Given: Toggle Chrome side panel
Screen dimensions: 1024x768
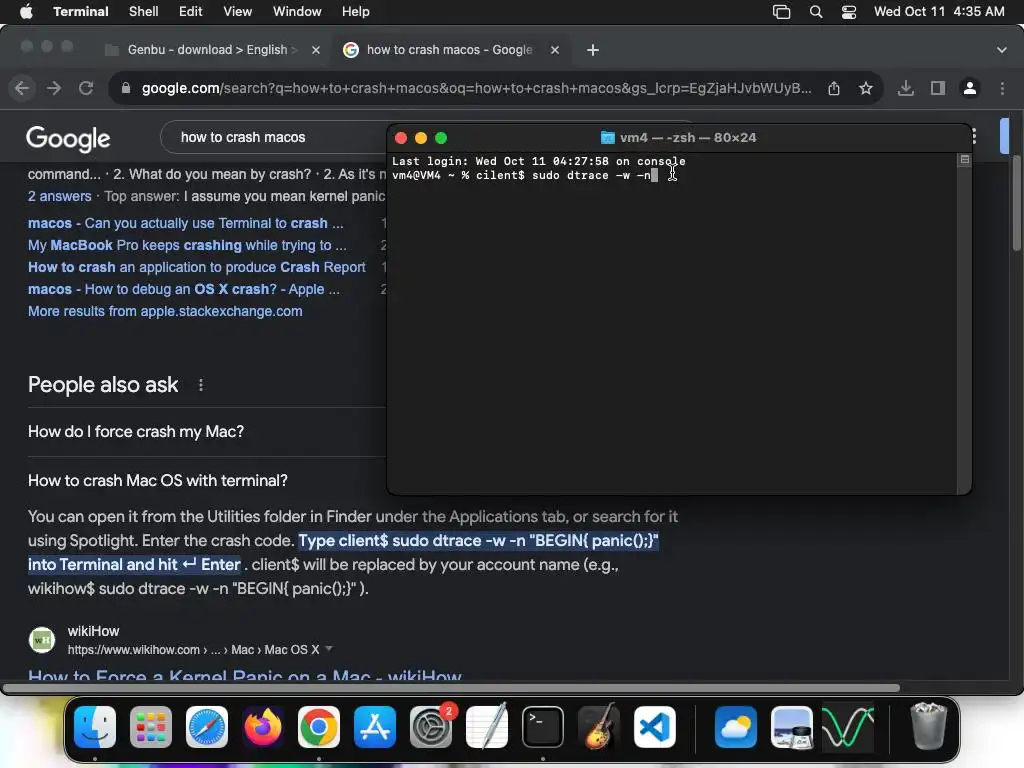Looking at the screenshot, I should (x=938, y=88).
